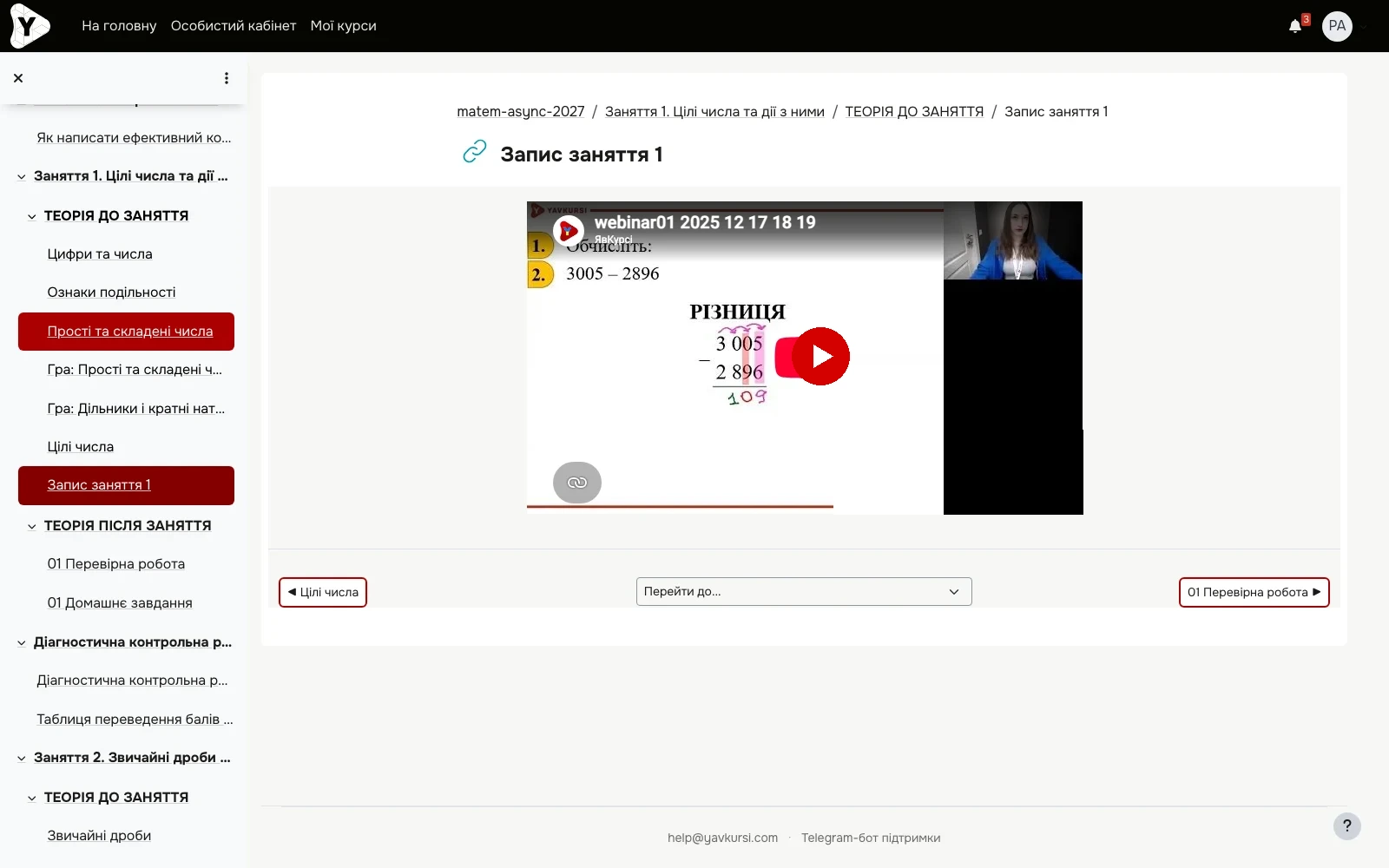Open Цілі числа sidebar item
Viewport: 1389px width, 868px height.
(81, 446)
